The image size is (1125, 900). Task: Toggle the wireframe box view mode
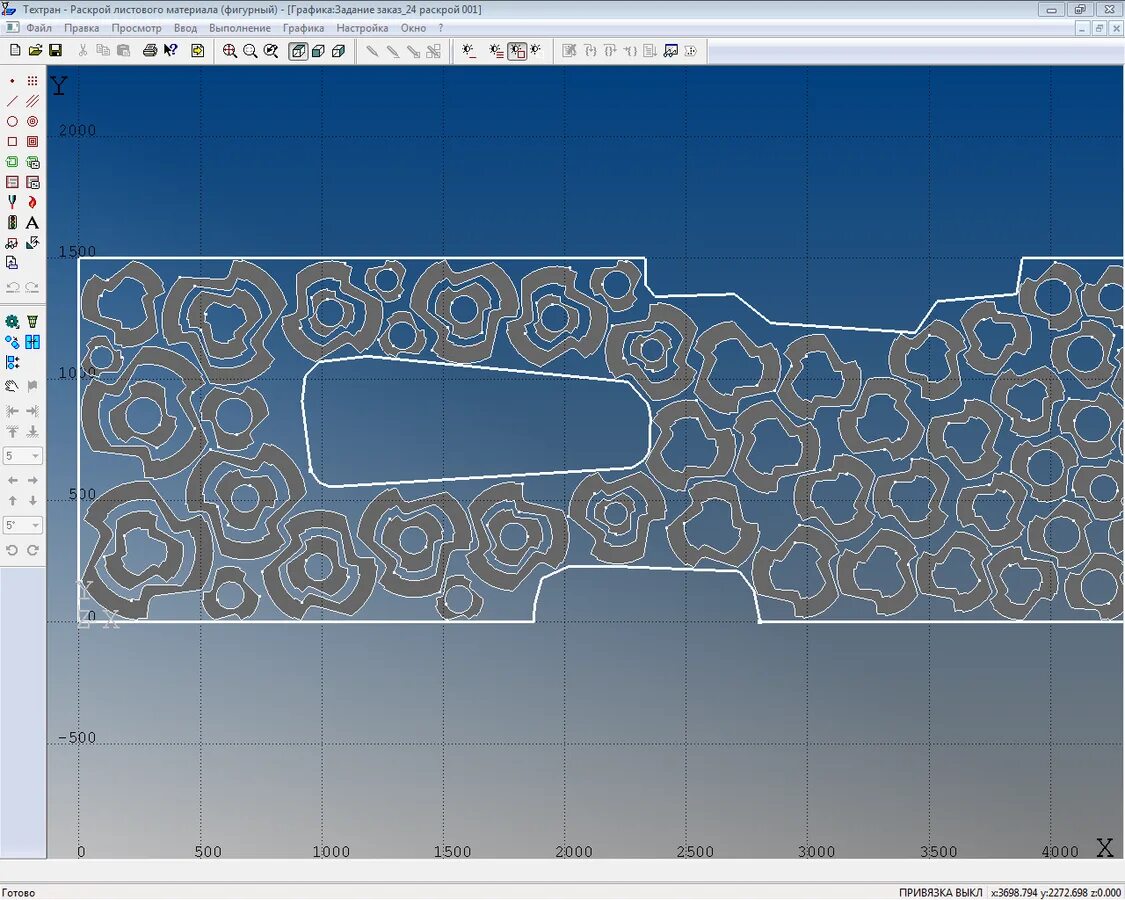298,50
